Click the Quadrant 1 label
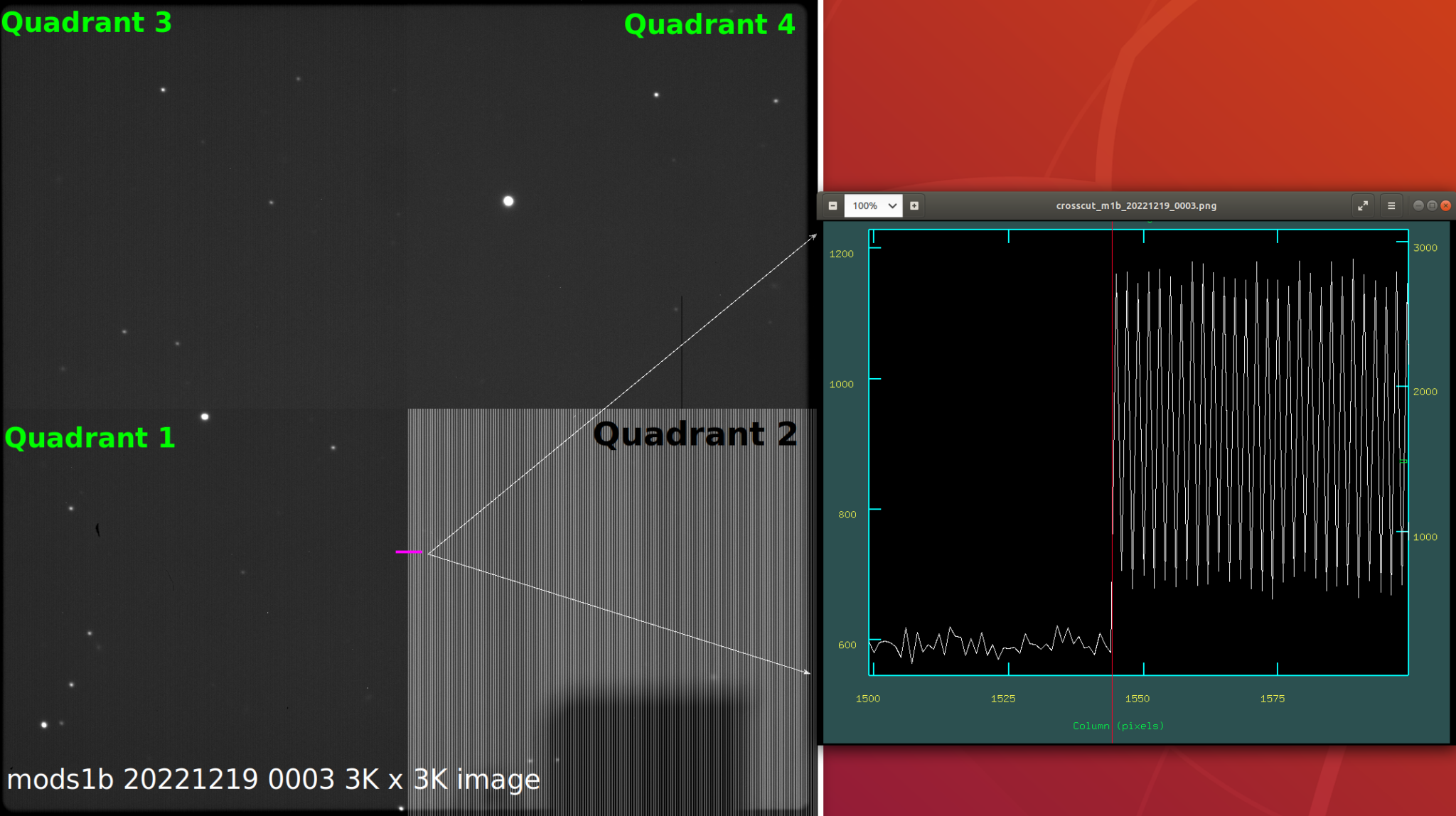This screenshot has width=1456, height=816. 90,438
